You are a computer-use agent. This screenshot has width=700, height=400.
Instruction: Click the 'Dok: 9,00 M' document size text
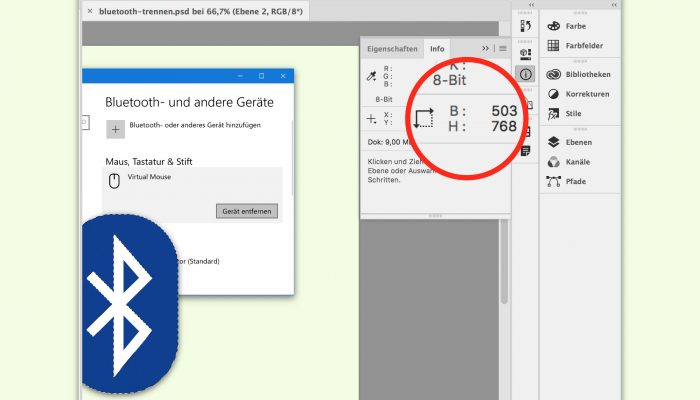[389, 142]
